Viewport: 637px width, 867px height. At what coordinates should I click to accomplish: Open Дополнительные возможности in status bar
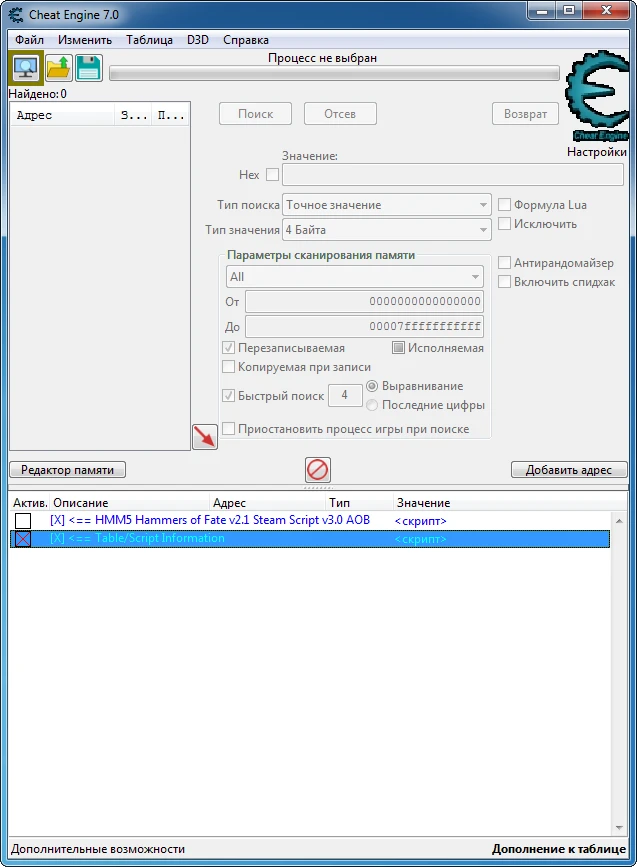(x=98, y=849)
